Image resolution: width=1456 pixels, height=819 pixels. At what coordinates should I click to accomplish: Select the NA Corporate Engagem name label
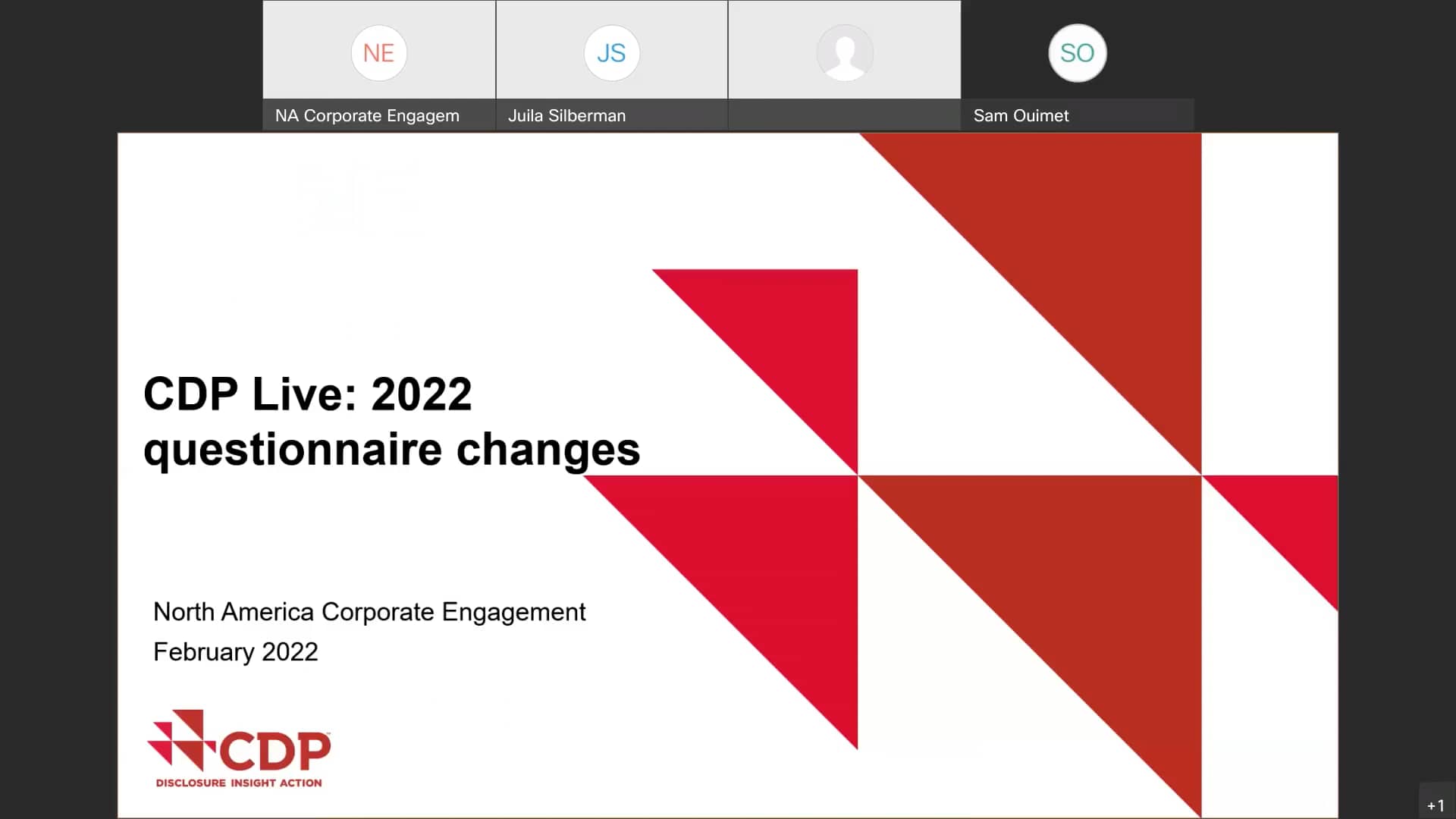[367, 115]
